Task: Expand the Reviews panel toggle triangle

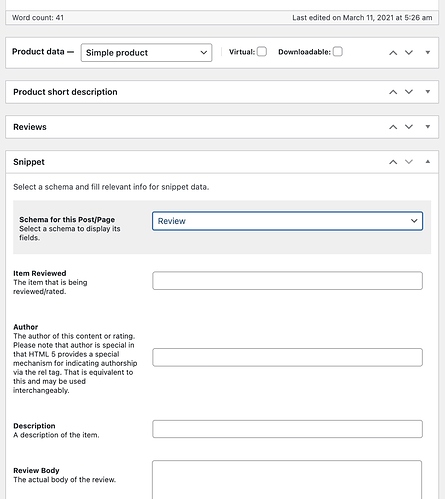Action: coord(428,127)
